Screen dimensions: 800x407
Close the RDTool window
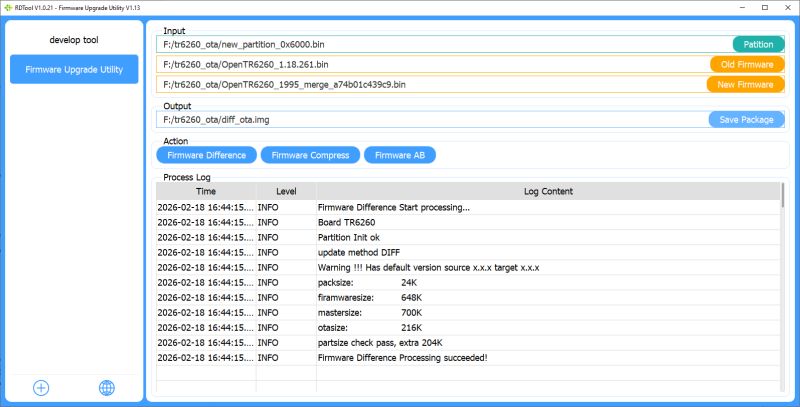(x=788, y=8)
